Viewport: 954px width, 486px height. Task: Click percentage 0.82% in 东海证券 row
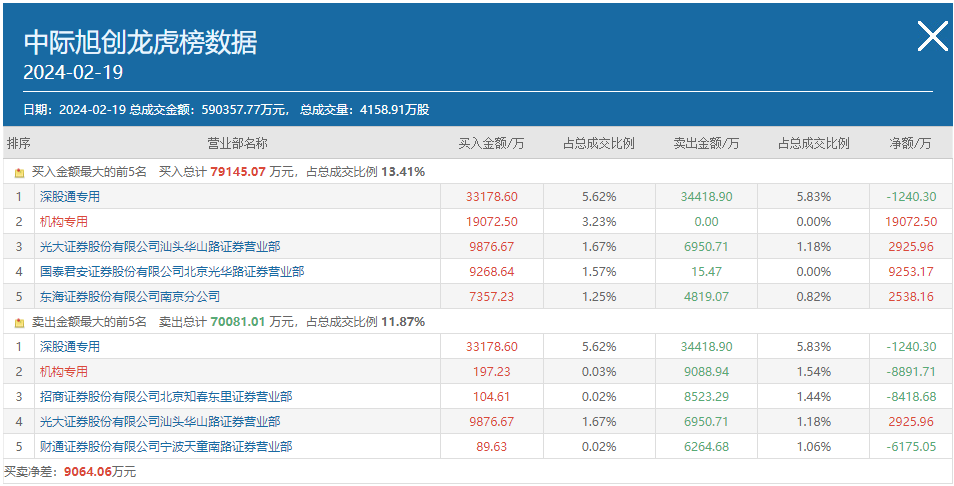click(x=814, y=296)
